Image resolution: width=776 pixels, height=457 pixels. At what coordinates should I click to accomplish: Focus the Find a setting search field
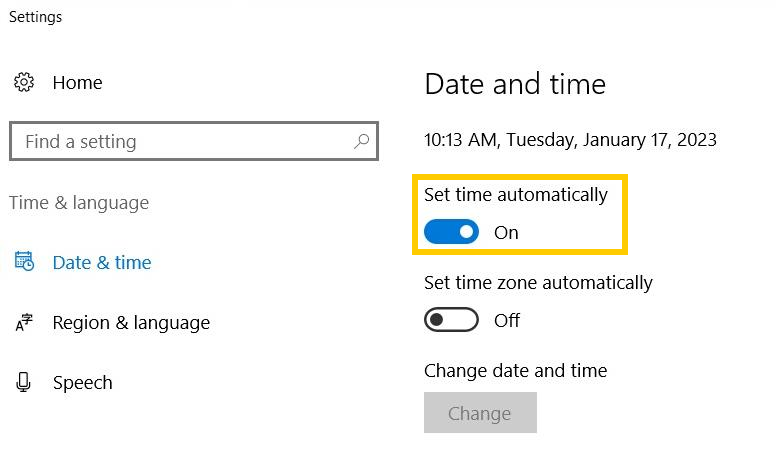pyautogui.click(x=194, y=141)
